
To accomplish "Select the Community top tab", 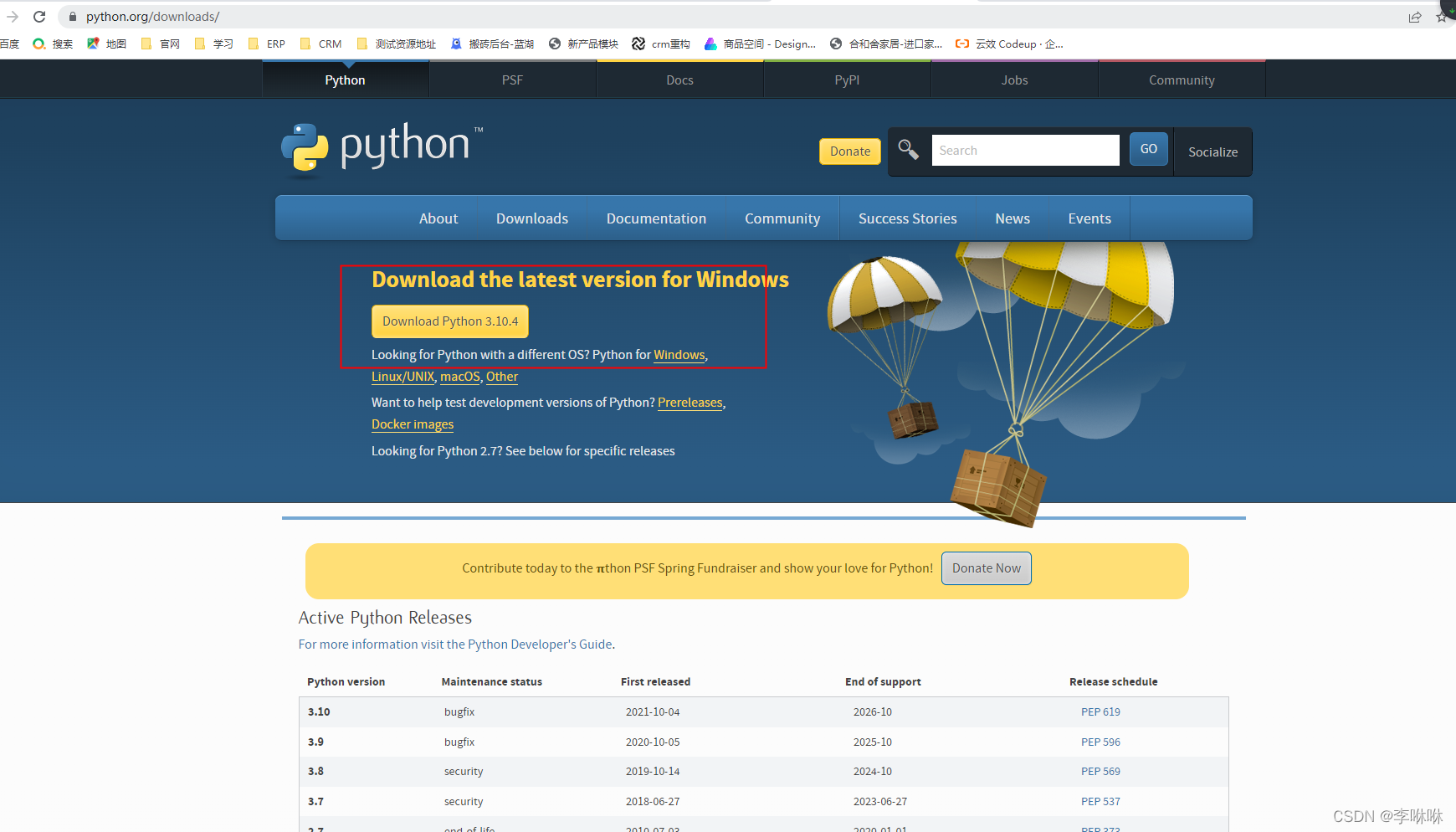I will [1182, 80].
